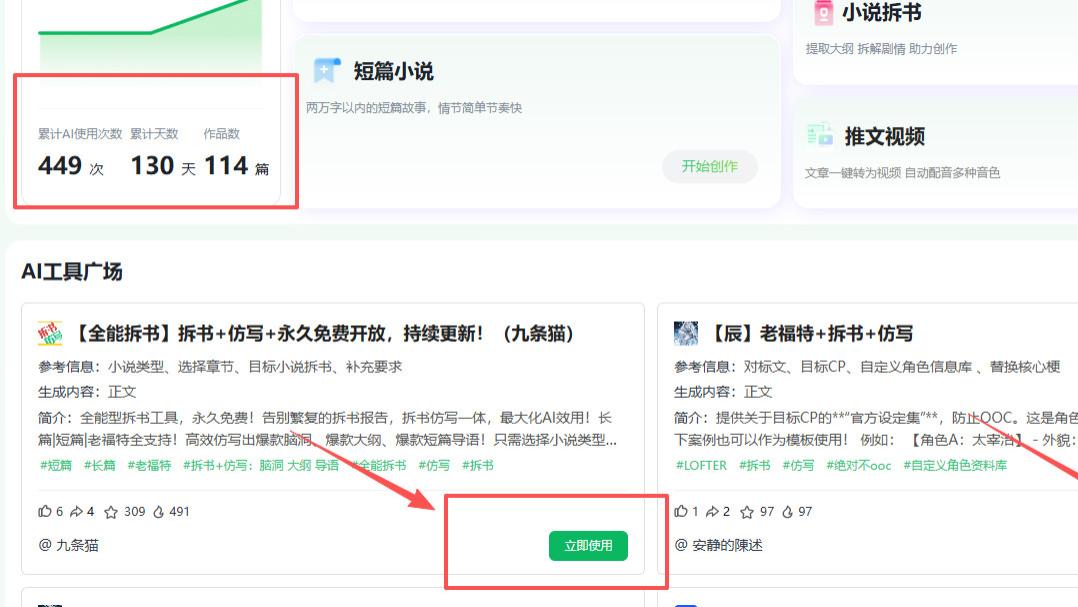Click the thumbs-up icon on 全能拆书 card
Viewport: 1078px width, 607px height.
point(43,511)
